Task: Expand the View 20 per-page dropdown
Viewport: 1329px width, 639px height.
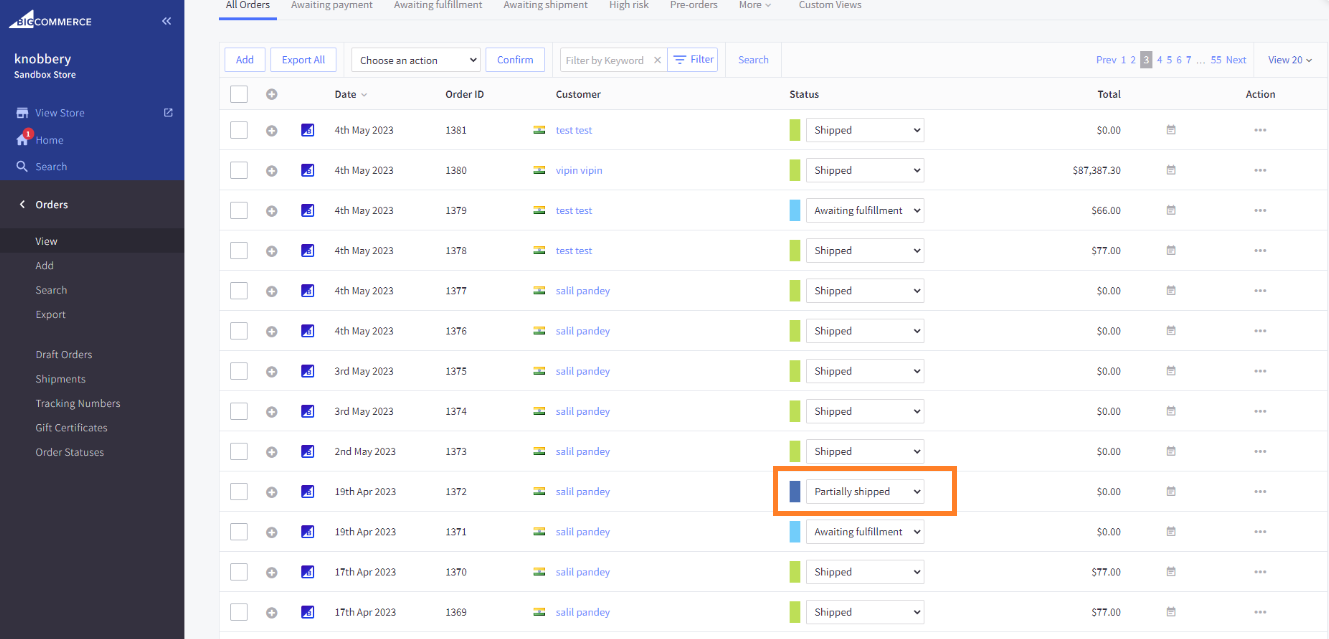Action: 1289,60
